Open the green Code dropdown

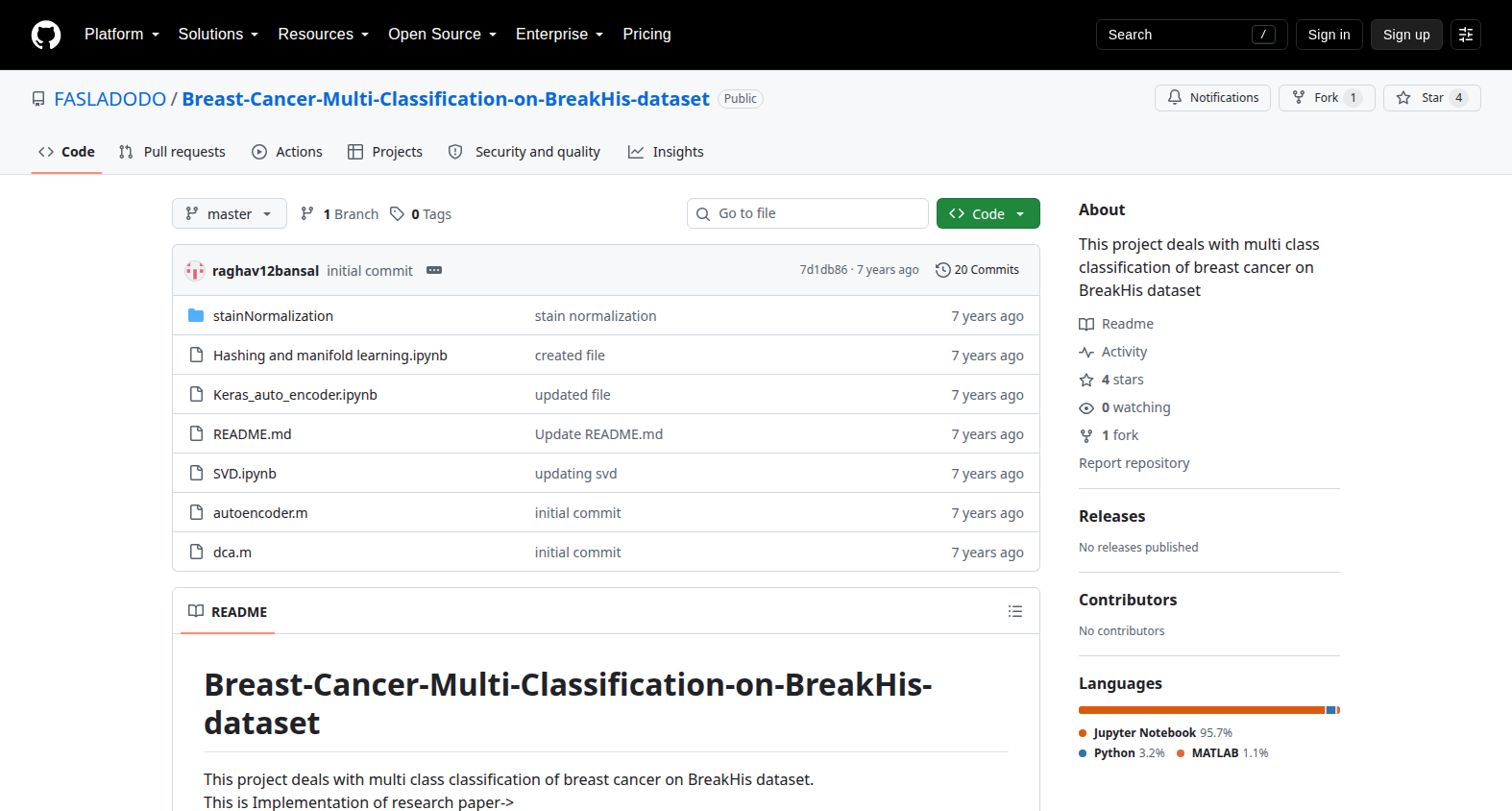pyautogui.click(x=988, y=213)
